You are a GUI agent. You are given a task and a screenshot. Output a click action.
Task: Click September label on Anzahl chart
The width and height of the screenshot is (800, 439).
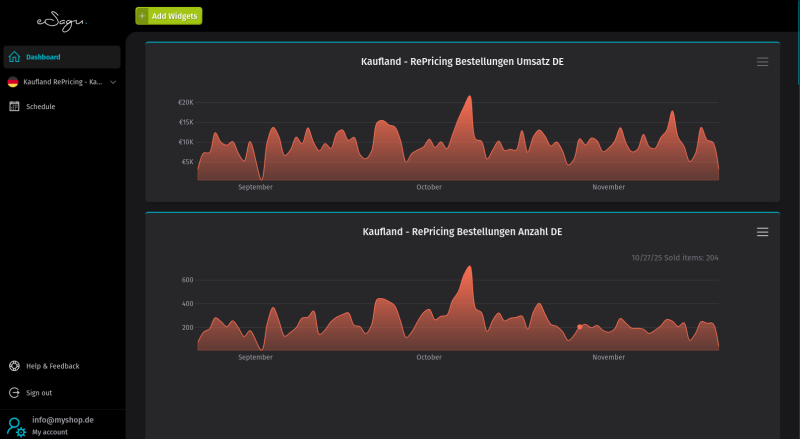[x=255, y=357]
